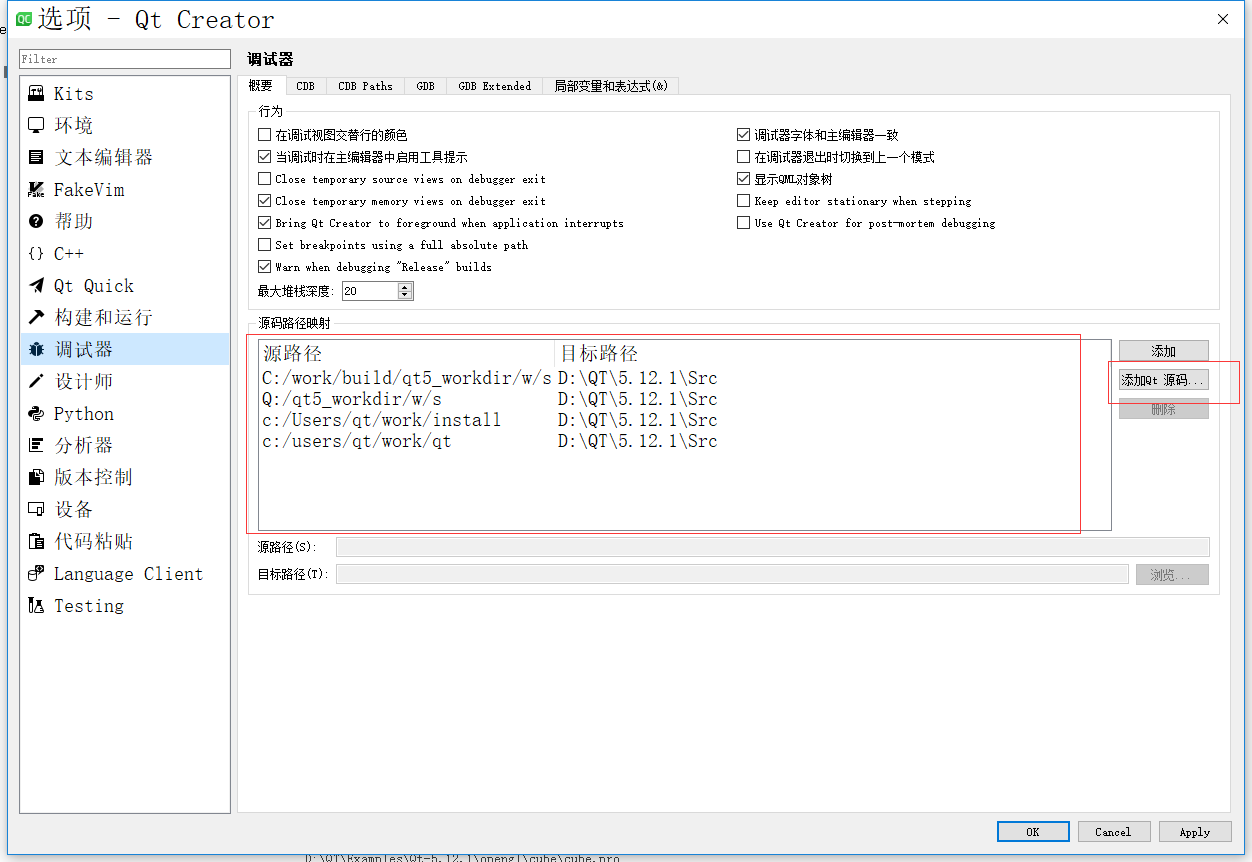Enable Set breakpoints using full absolute path
The image size is (1252, 862).
pos(265,245)
